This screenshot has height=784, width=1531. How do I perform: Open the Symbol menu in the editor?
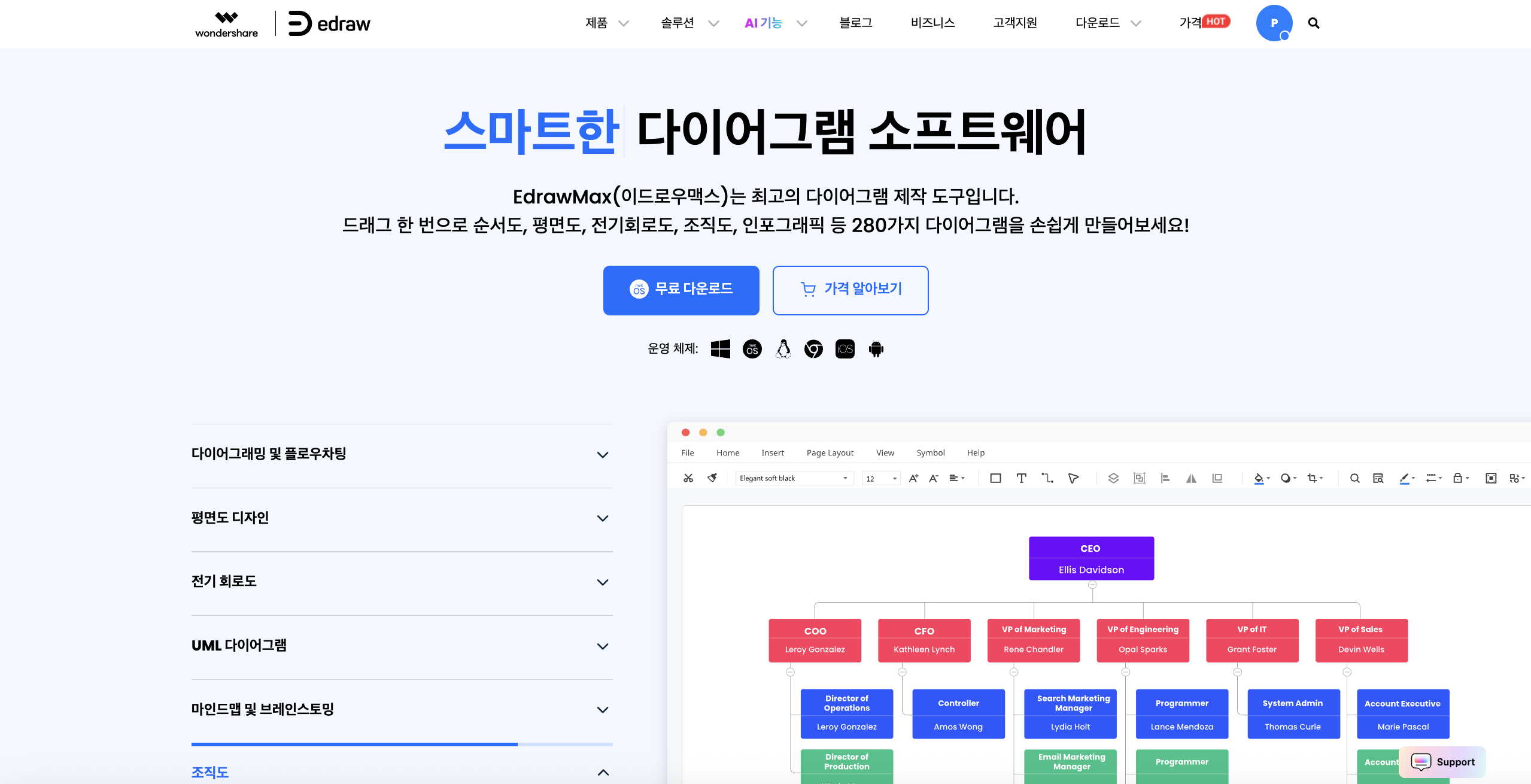930,452
